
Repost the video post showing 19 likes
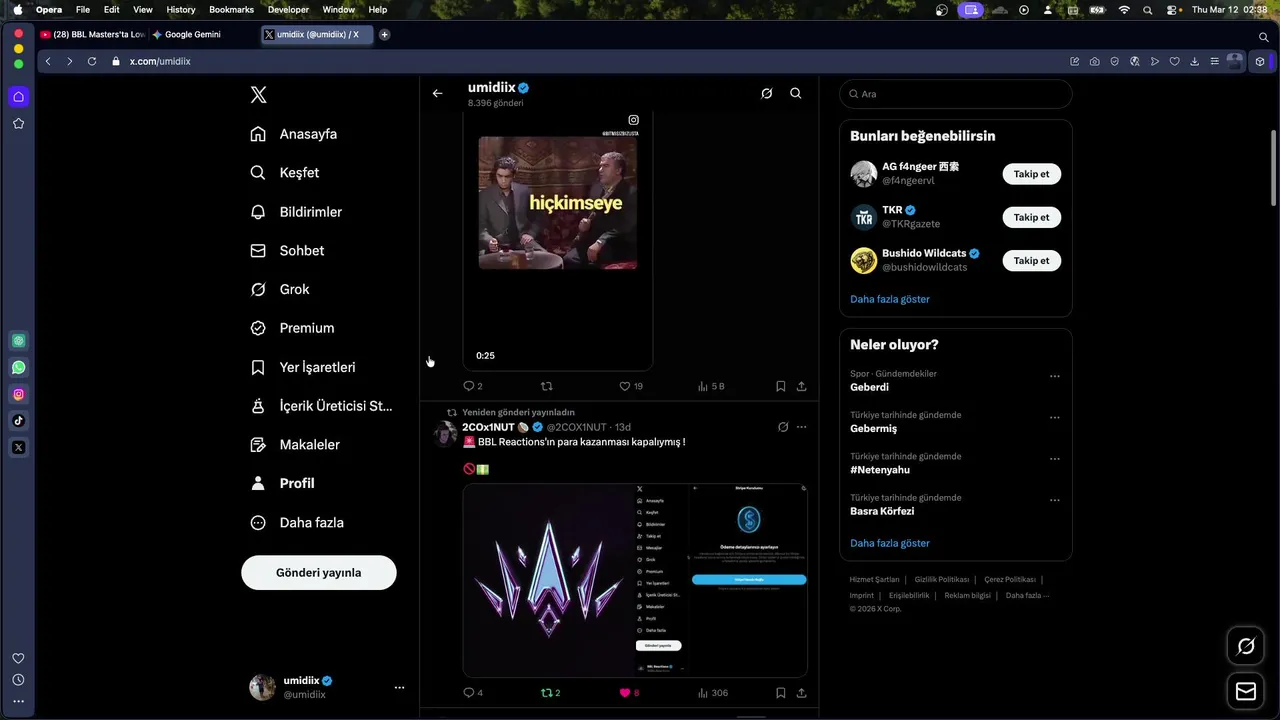click(546, 386)
